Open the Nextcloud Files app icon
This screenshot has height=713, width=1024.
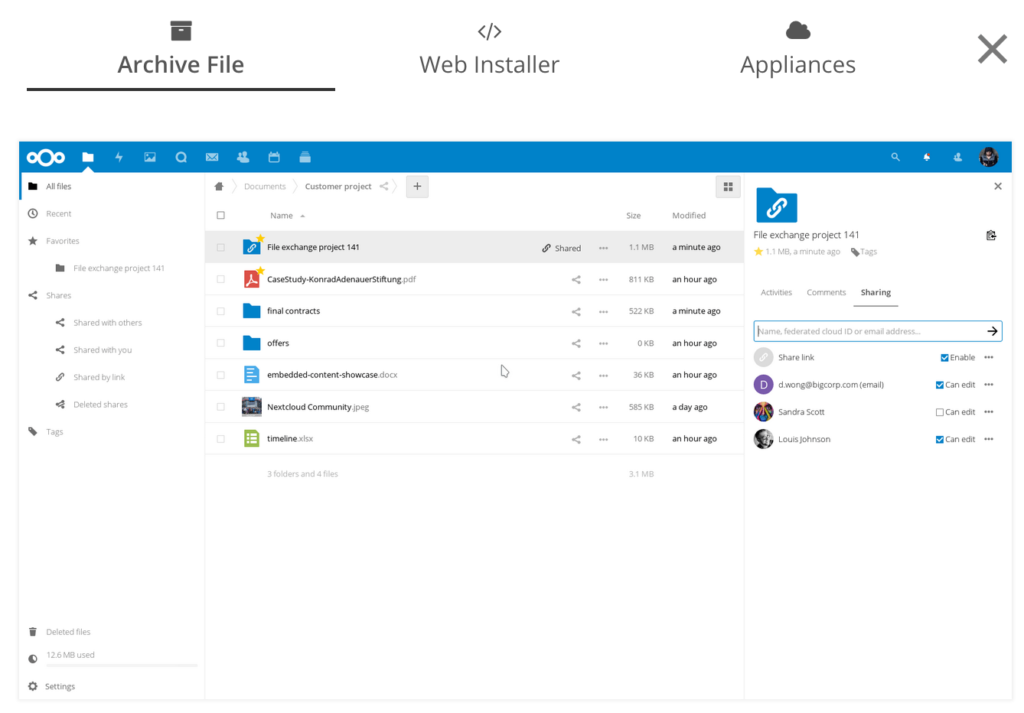pos(88,157)
